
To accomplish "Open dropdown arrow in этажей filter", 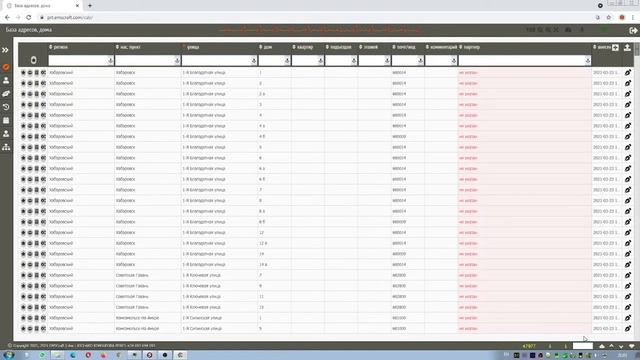I will point(387,60).
